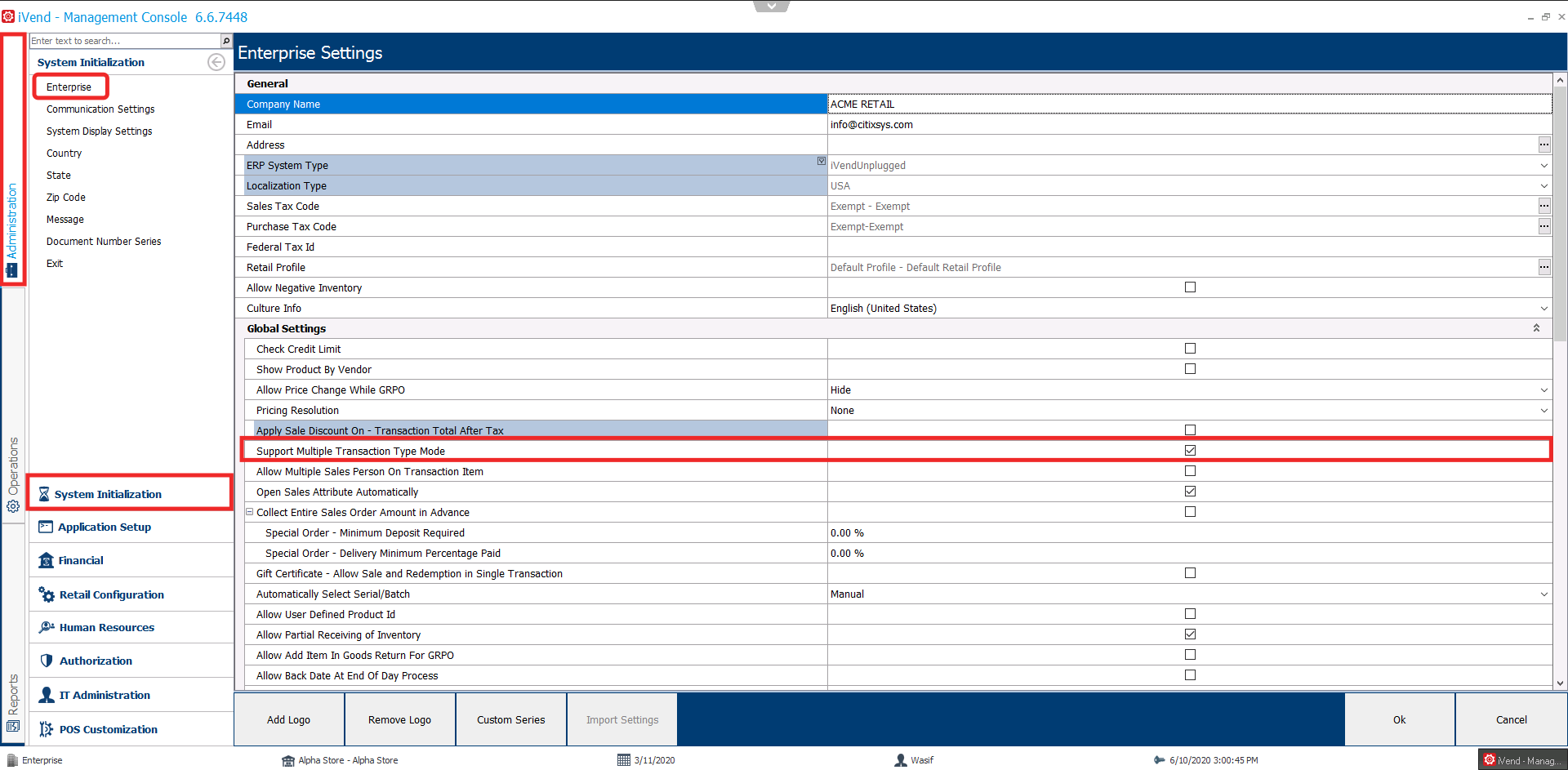Viewport: 1568px width, 770px height.
Task: Expand the top center pull-down chevron
Action: pos(772,6)
